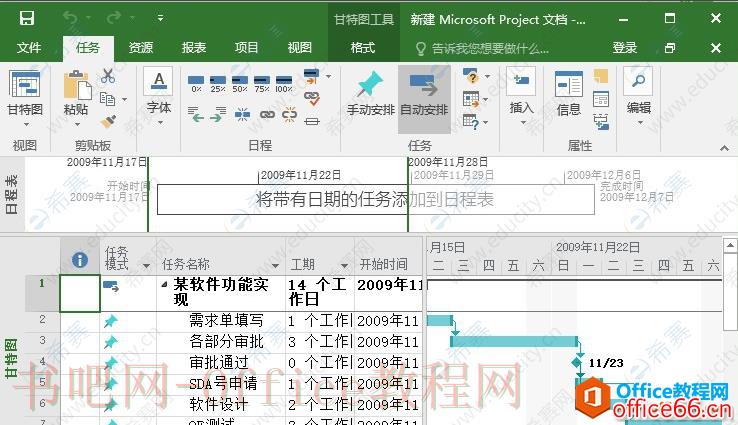Switch to the 格式 ribbon tab
The height and width of the screenshot is (425, 738).
[x=363, y=48]
